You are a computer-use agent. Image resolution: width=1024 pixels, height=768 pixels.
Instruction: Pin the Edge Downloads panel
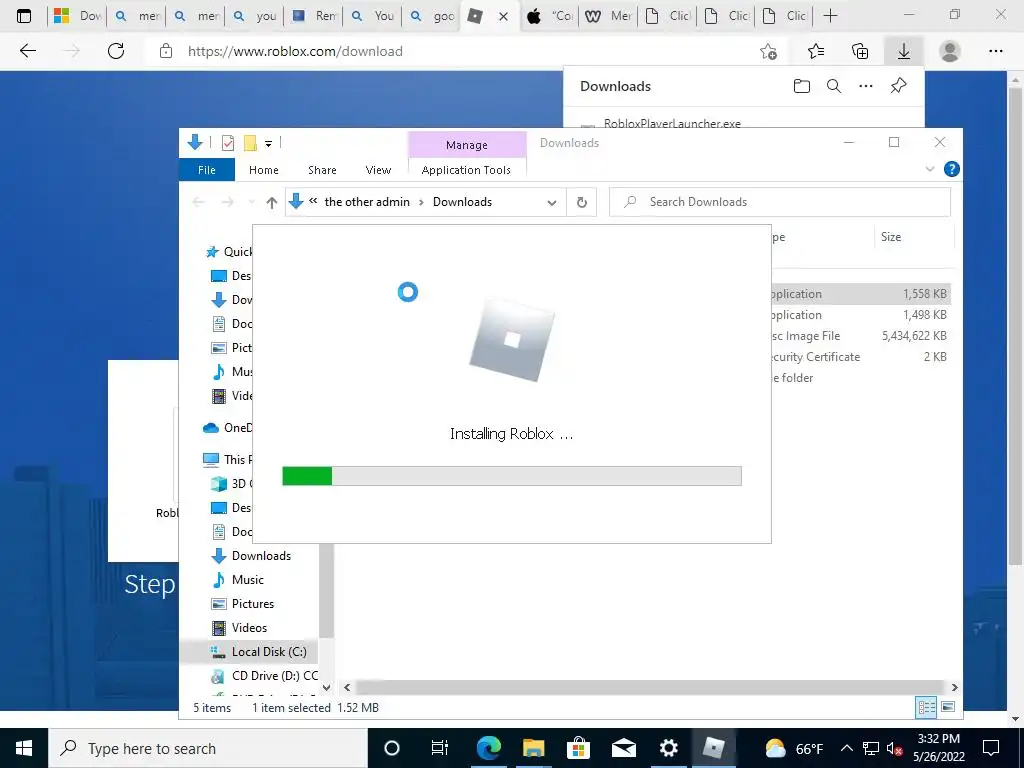pos(899,86)
